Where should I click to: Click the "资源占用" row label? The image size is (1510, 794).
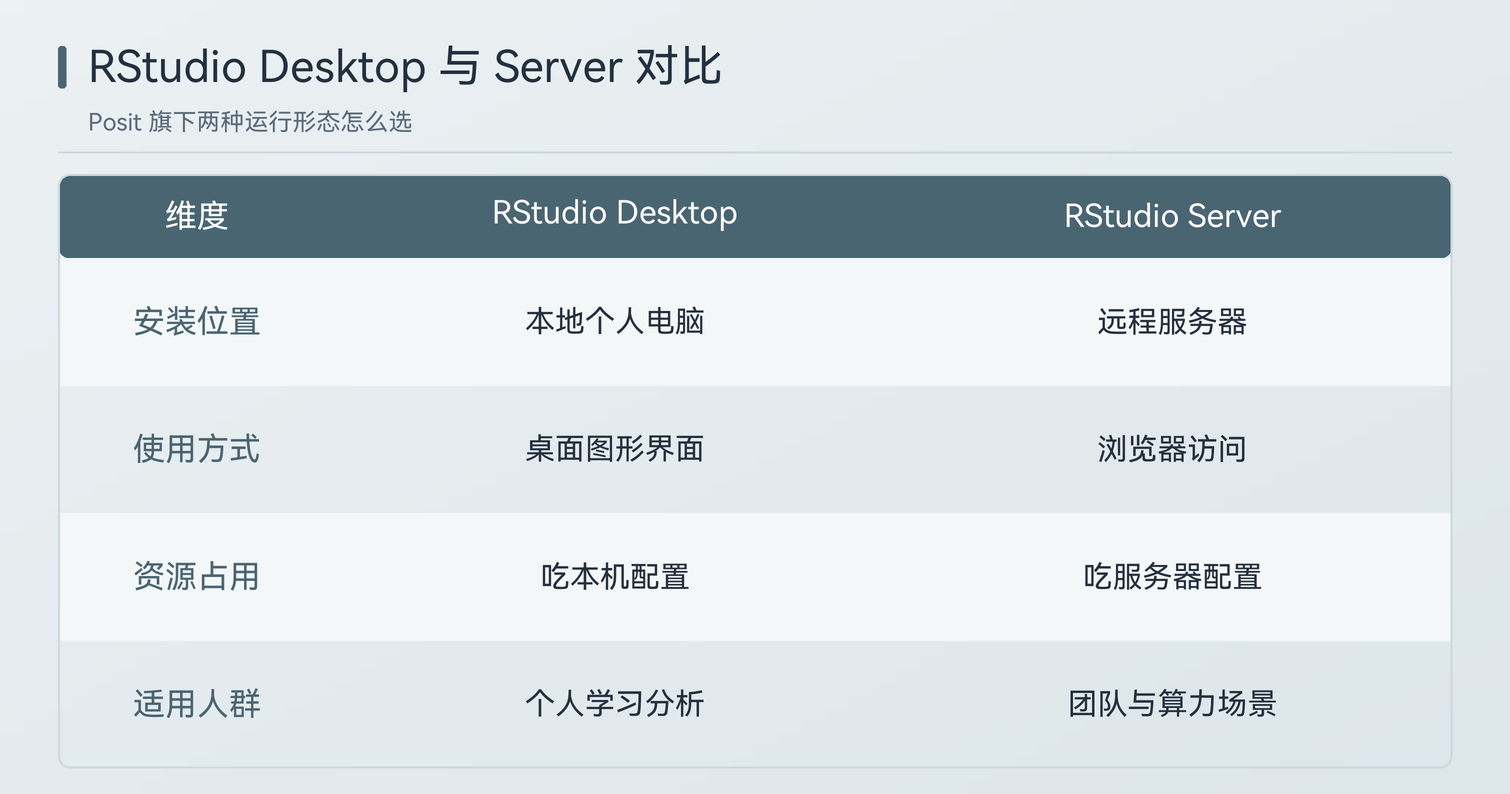pos(197,577)
